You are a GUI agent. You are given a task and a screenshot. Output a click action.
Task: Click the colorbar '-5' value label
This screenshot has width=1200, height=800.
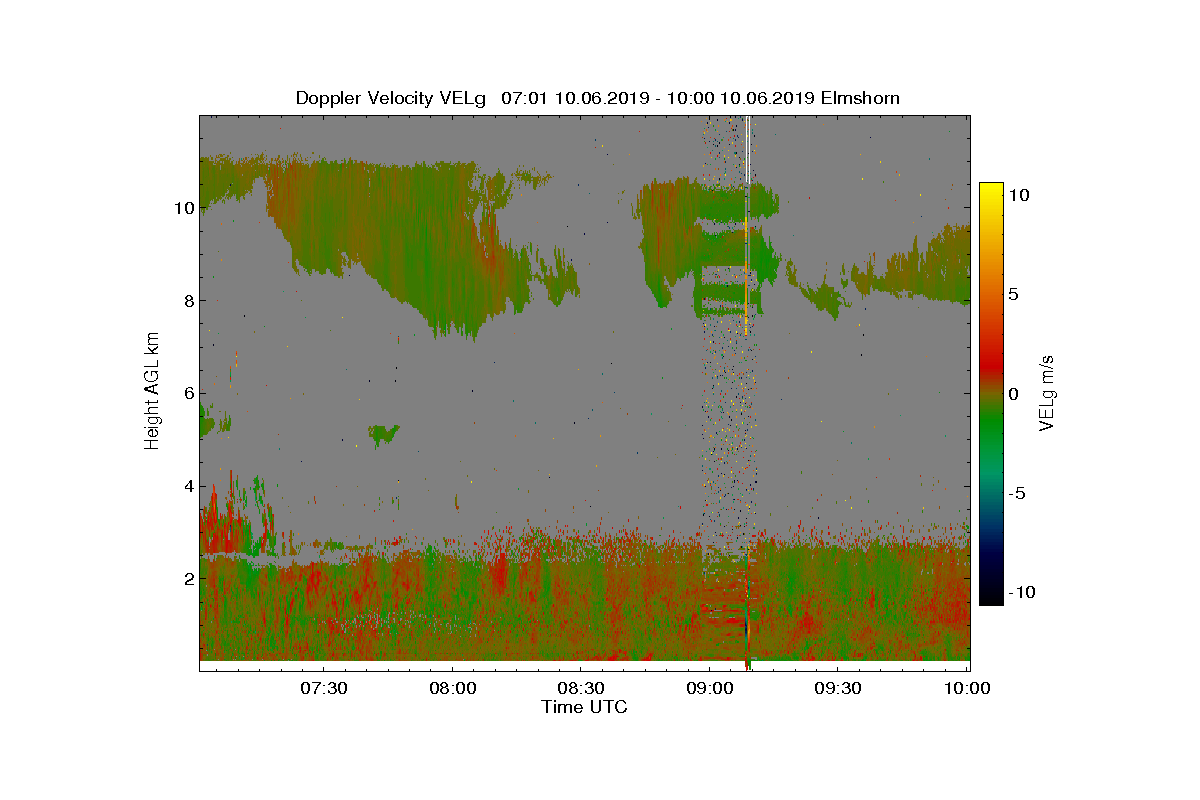click(x=1017, y=493)
